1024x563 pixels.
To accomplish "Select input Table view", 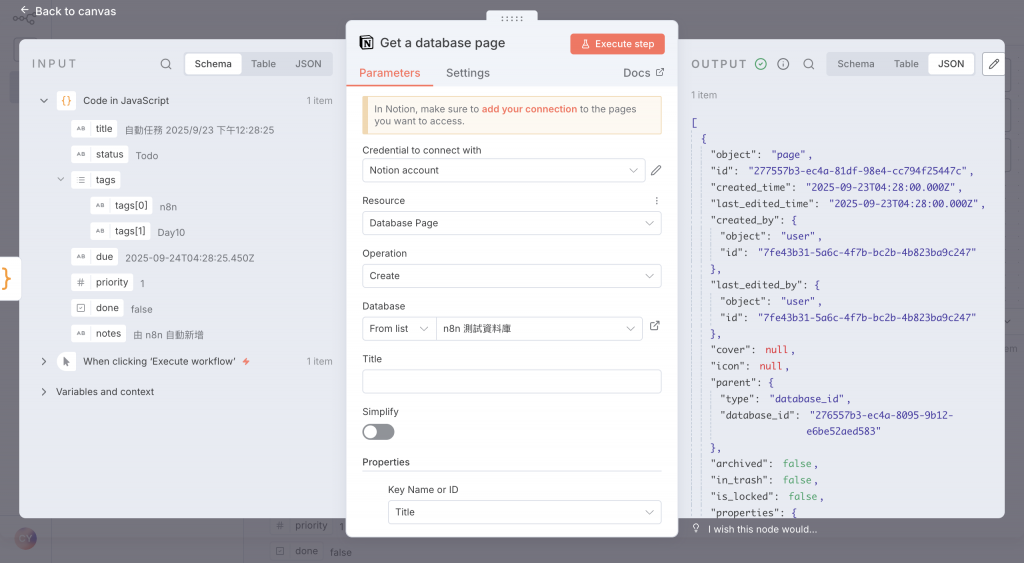I will [x=263, y=64].
